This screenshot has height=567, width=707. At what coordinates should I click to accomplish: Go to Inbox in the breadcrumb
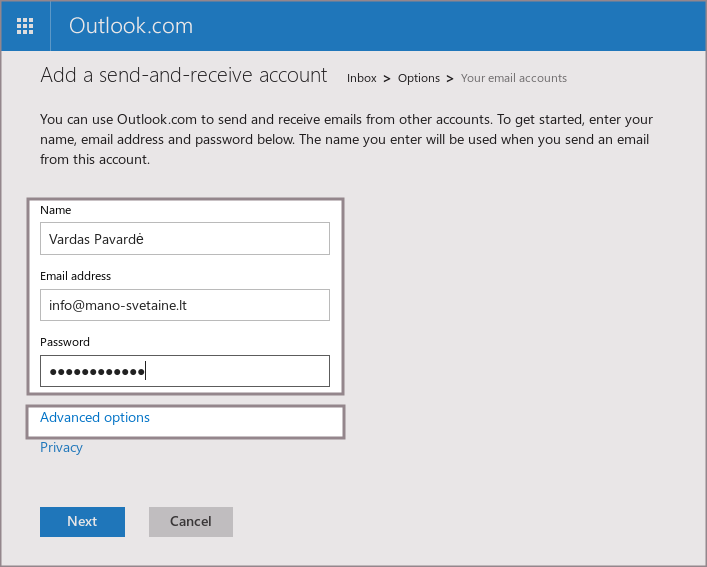click(361, 78)
